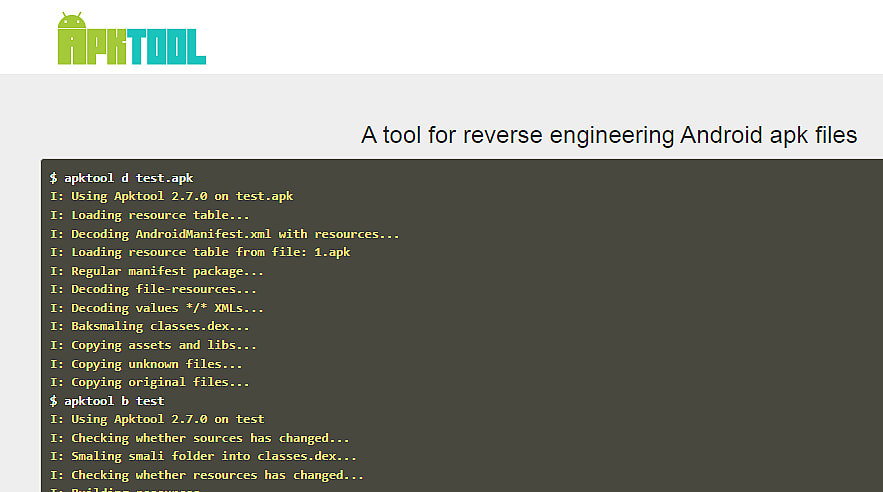Image resolution: width=883 pixels, height=492 pixels.
Task: Click the Apktool logo
Action: click(131, 42)
